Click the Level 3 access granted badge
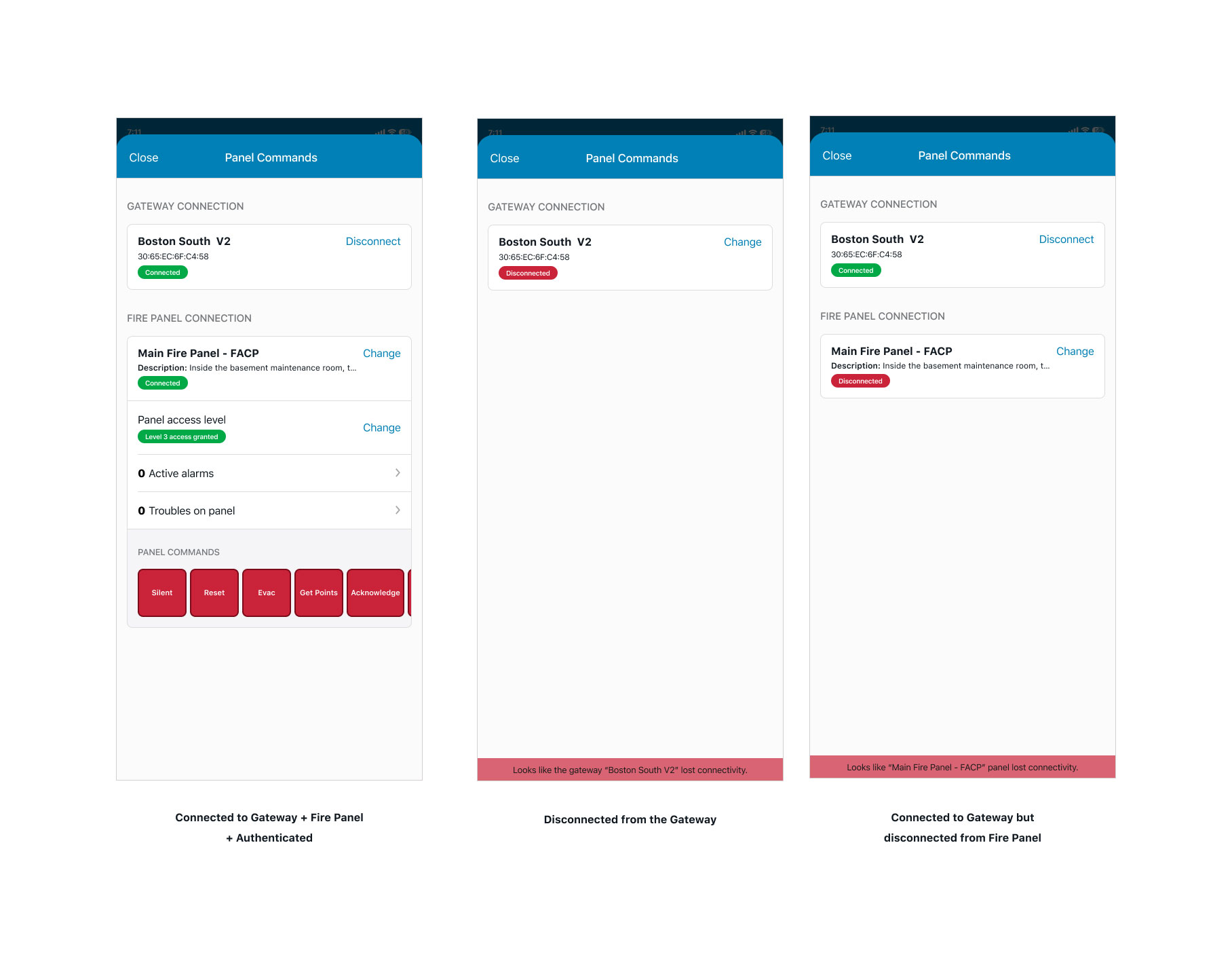This screenshot has width=1232, height=957. (181, 436)
